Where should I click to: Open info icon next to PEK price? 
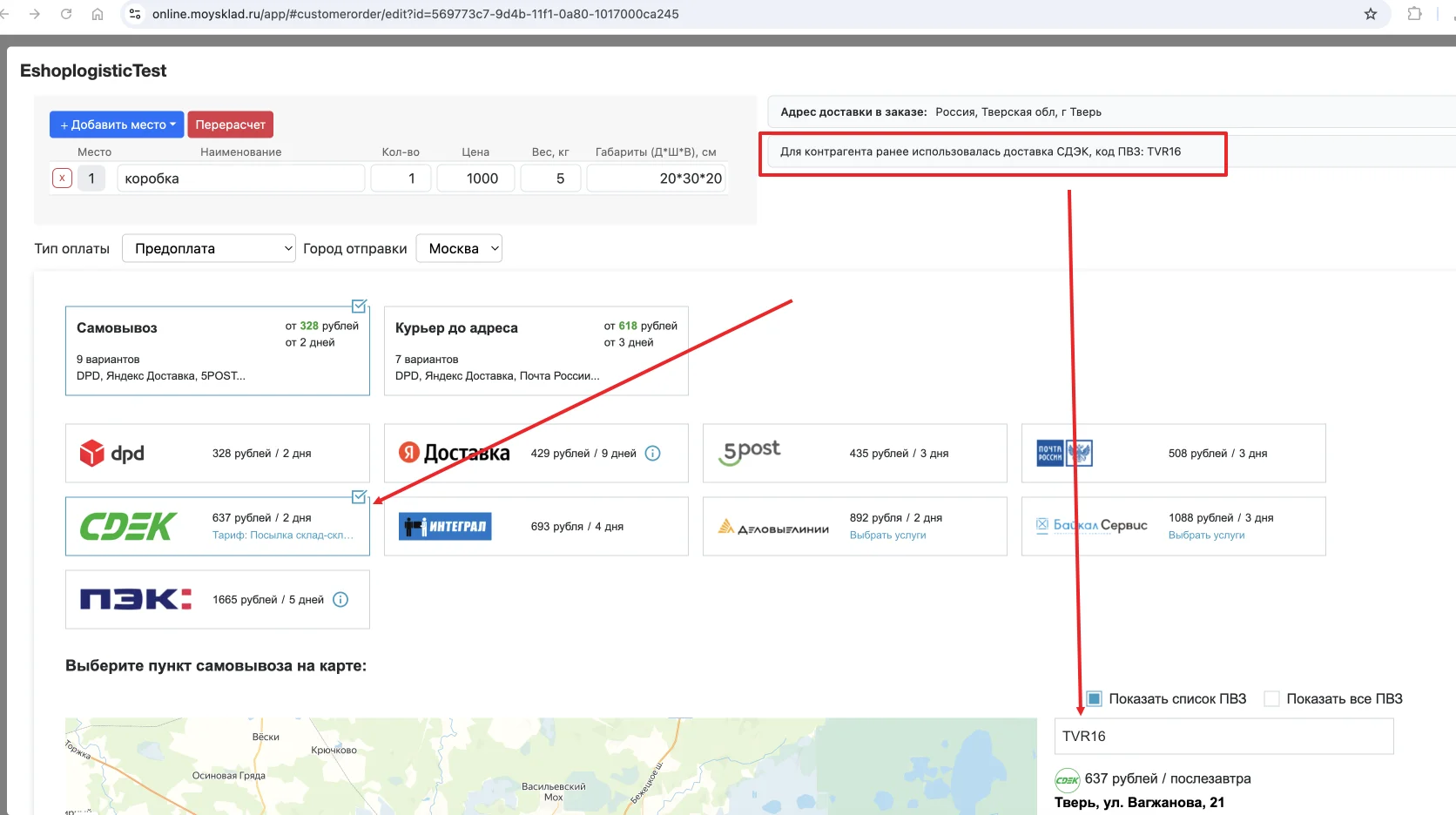tap(340, 600)
